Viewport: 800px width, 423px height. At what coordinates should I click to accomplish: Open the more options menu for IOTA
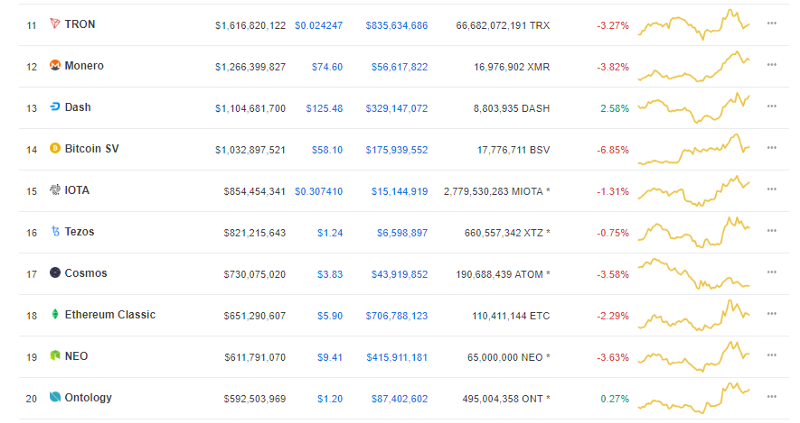(x=771, y=189)
